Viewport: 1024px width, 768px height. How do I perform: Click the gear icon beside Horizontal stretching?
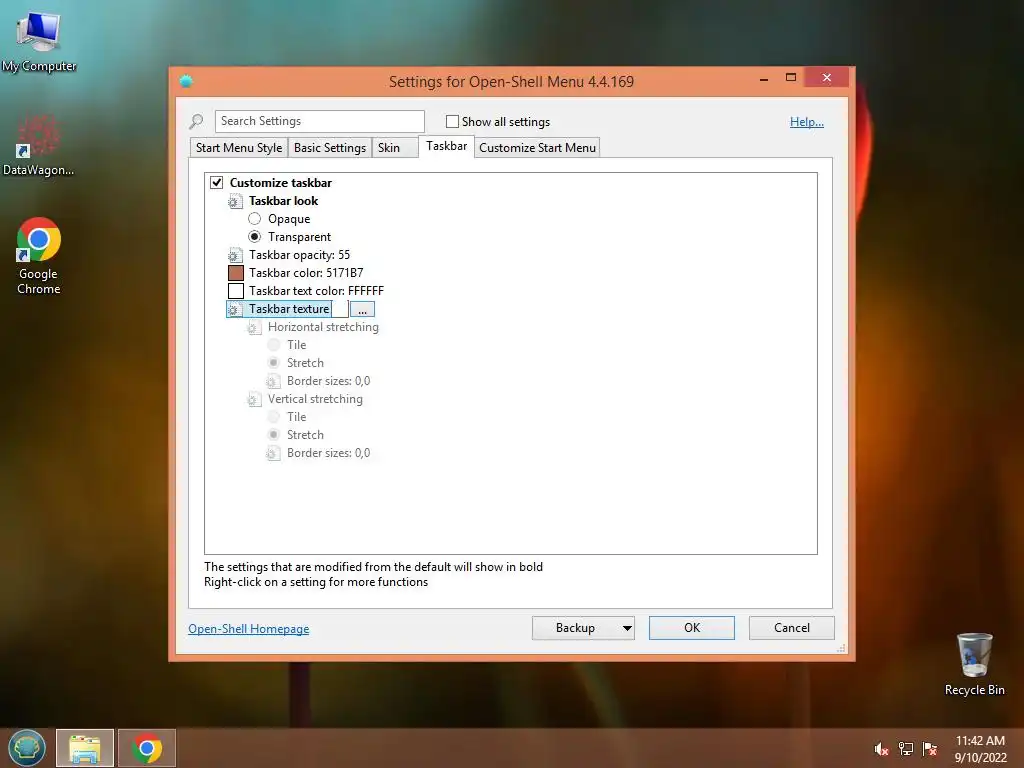point(253,327)
